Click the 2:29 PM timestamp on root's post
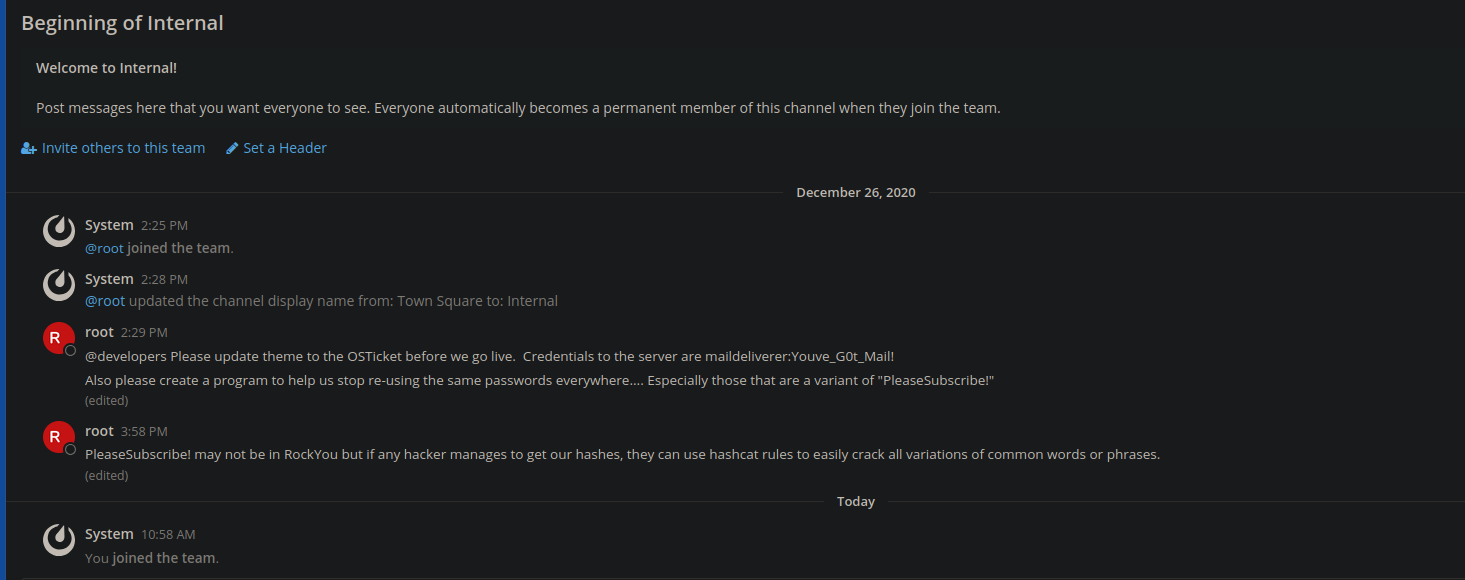 (x=144, y=333)
